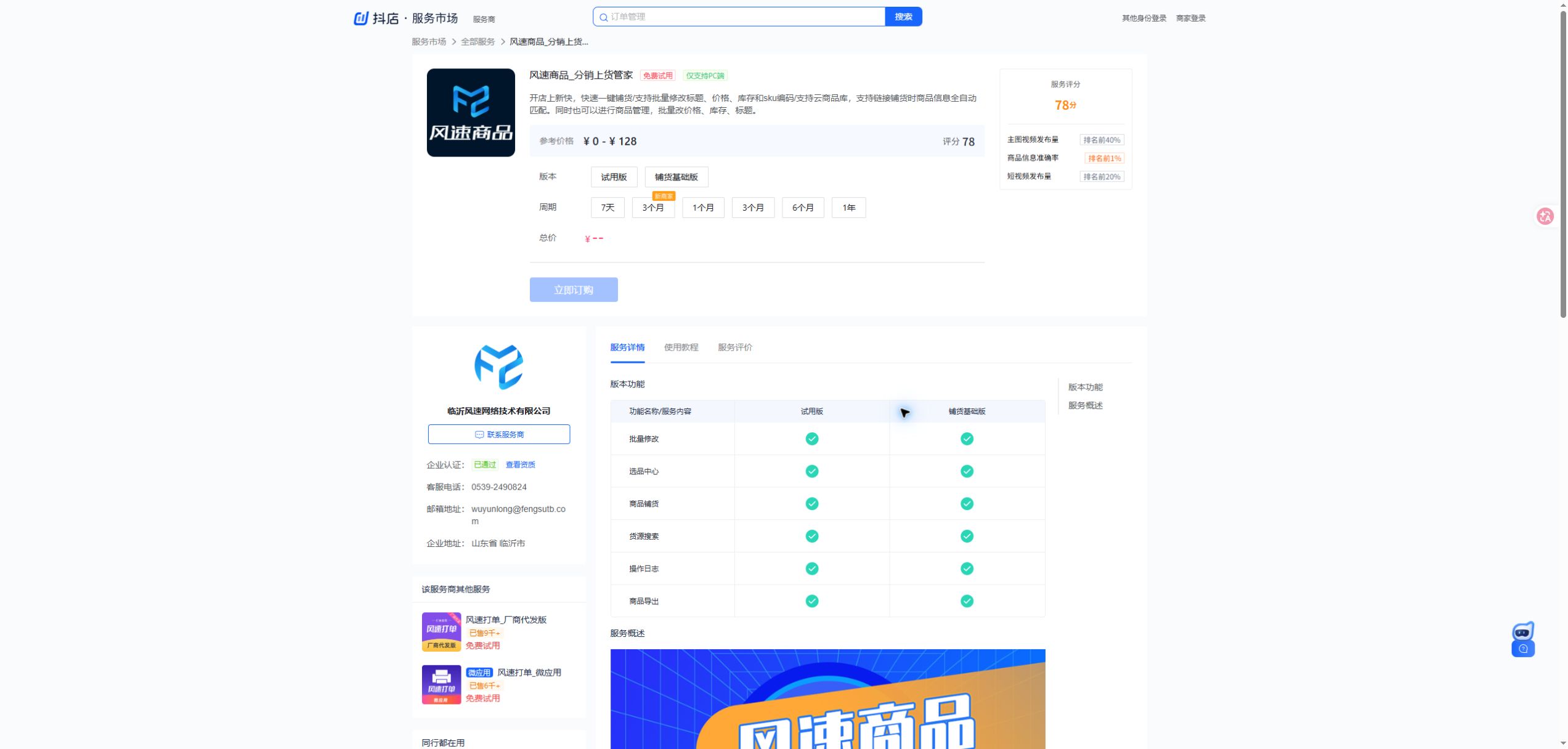Select the 铺货基础版 version option

[x=676, y=177]
